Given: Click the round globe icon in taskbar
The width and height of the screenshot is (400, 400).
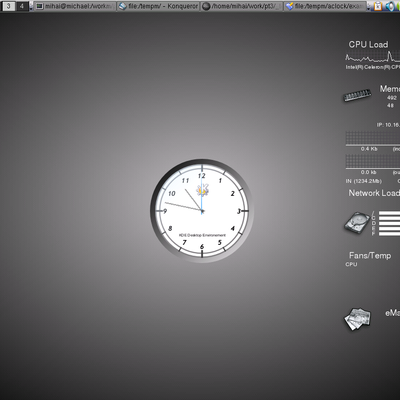Looking at the screenshot, I should (x=206, y=6).
